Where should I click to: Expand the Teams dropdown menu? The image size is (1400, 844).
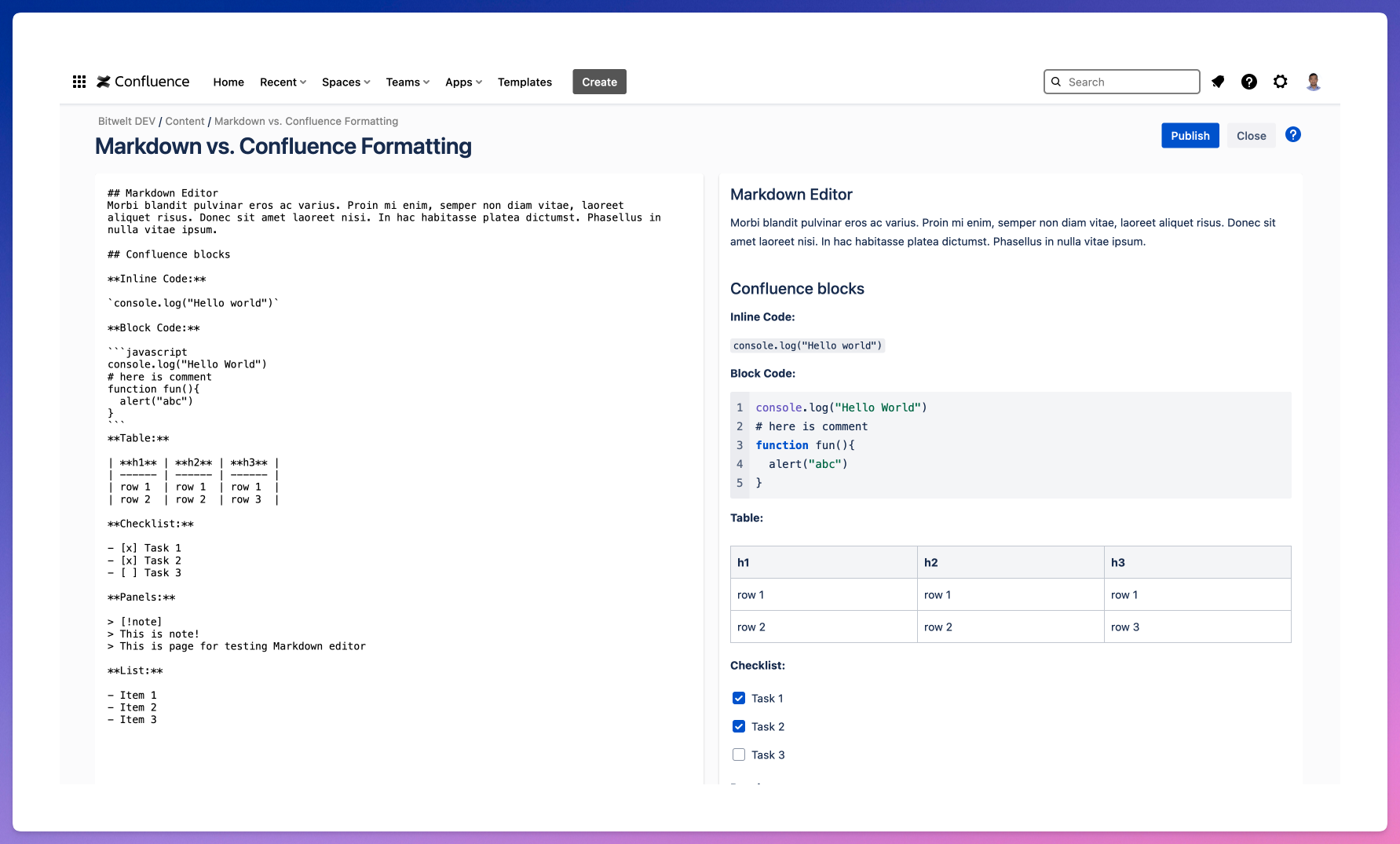(408, 82)
